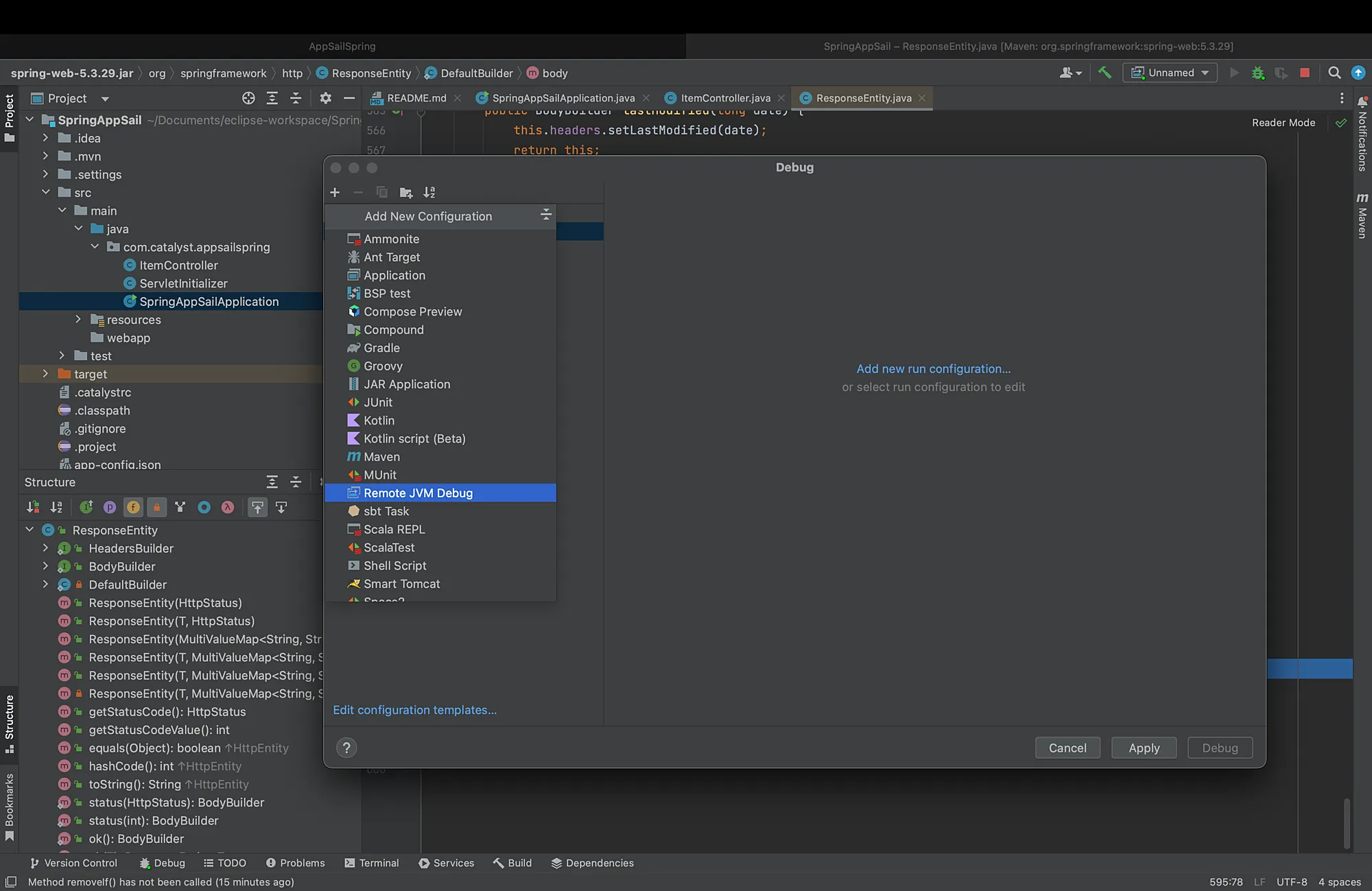Expand HeadersBuilder node in Structure panel
The image size is (1372, 891).
pyautogui.click(x=45, y=548)
